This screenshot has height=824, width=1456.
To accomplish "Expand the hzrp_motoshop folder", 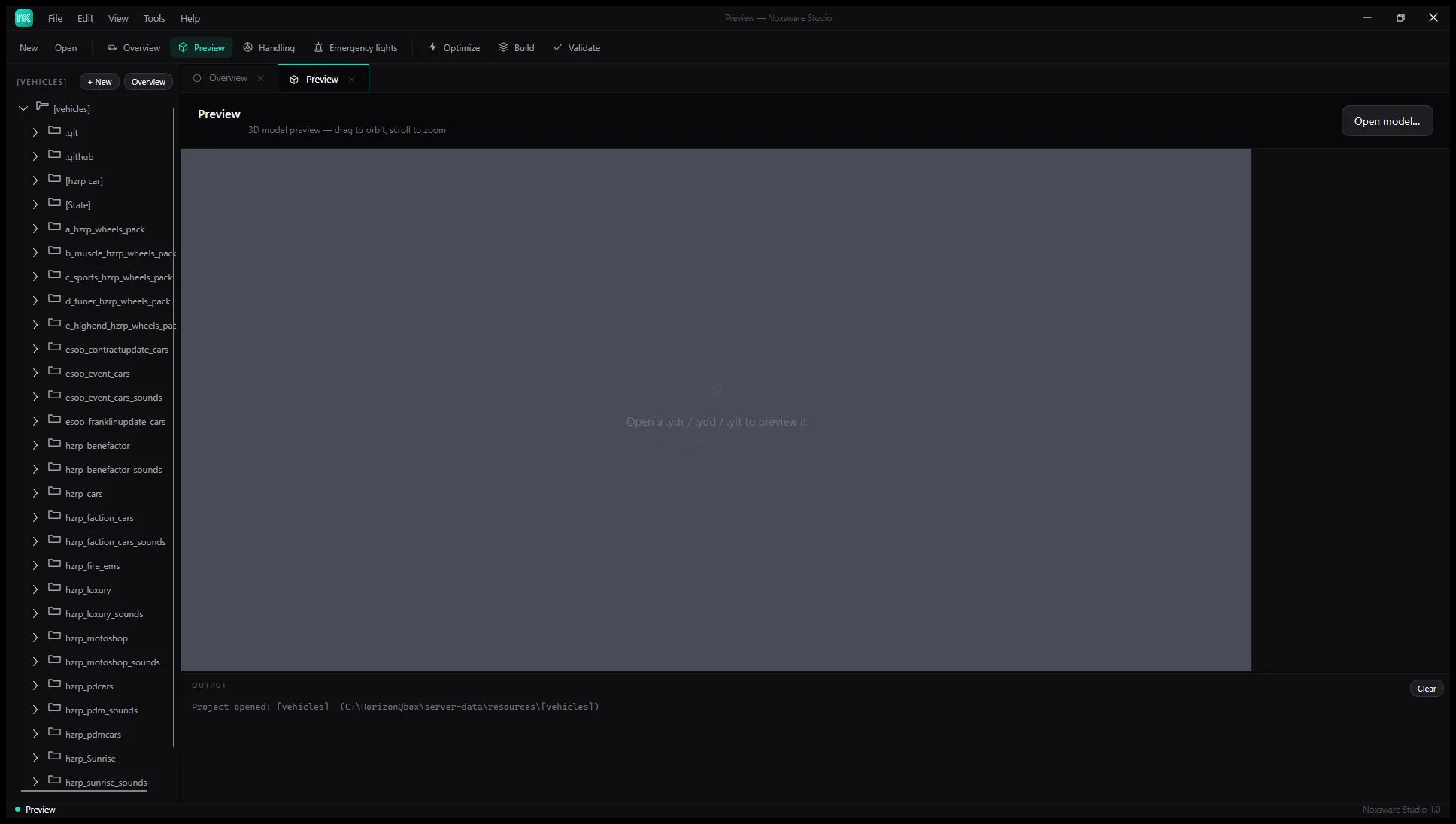I will pyautogui.click(x=35, y=638).
